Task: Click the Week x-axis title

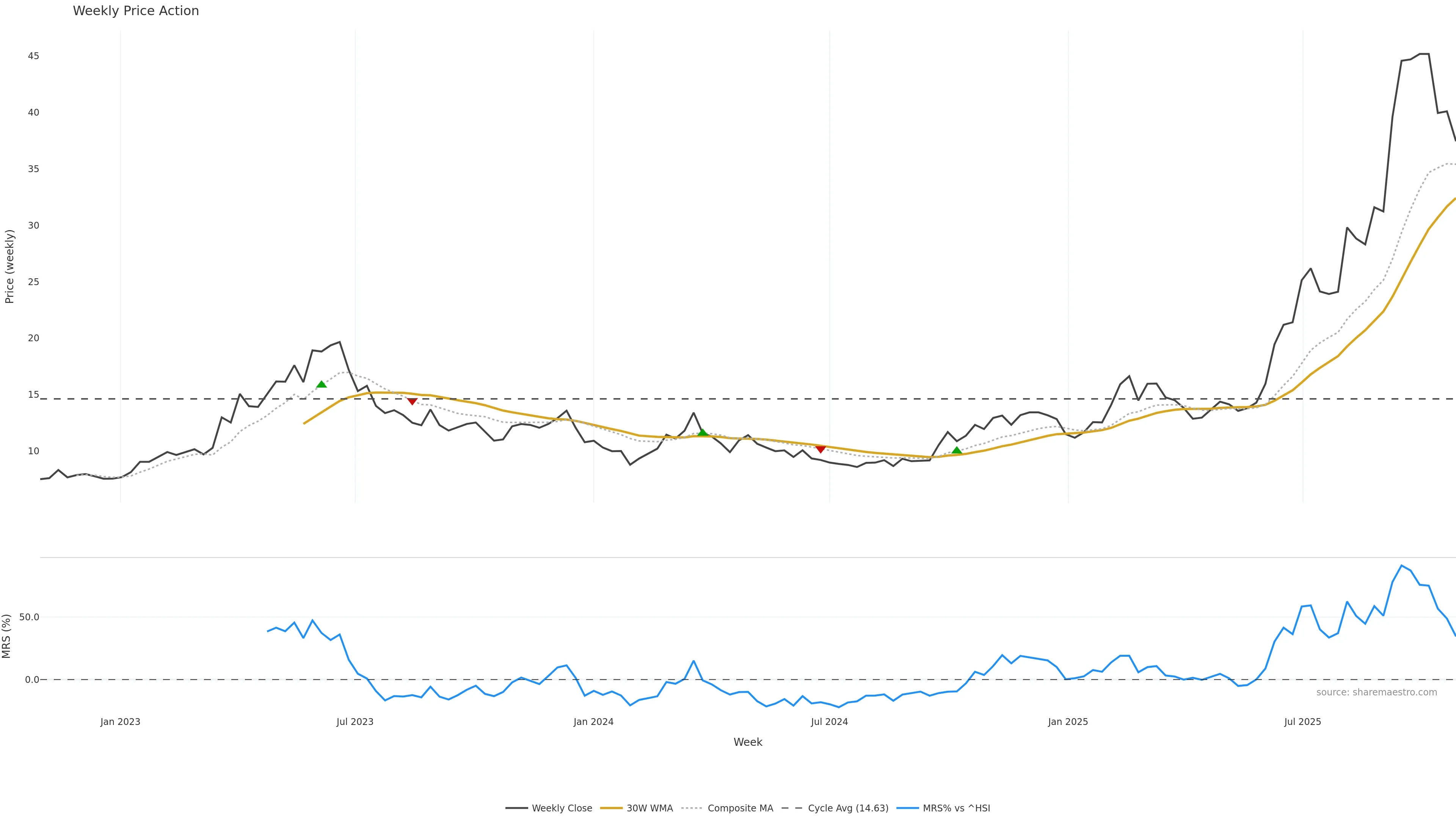Action: (x=748, y=742)
